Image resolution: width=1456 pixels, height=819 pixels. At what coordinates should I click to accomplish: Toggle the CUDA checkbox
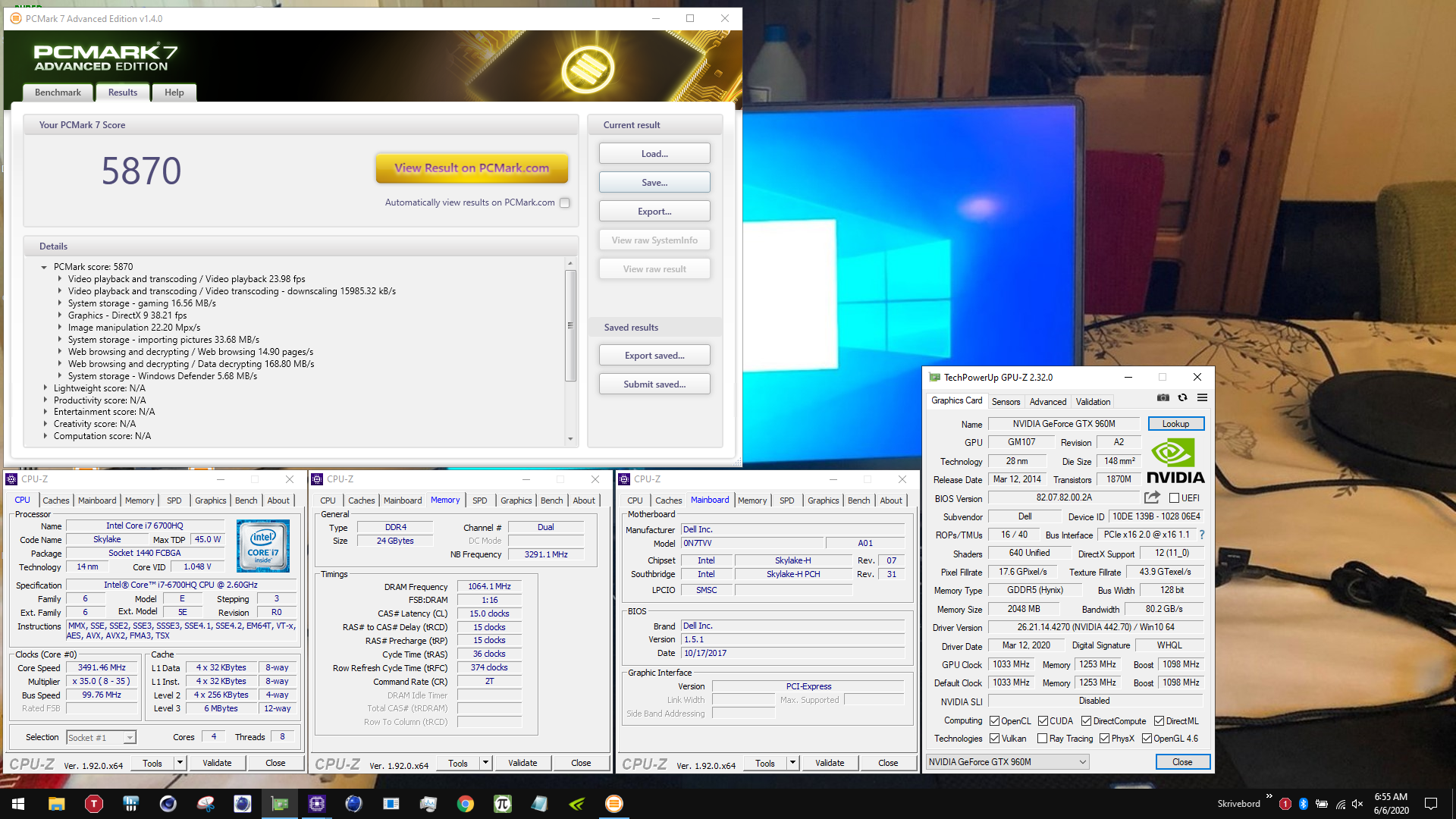1043,721
